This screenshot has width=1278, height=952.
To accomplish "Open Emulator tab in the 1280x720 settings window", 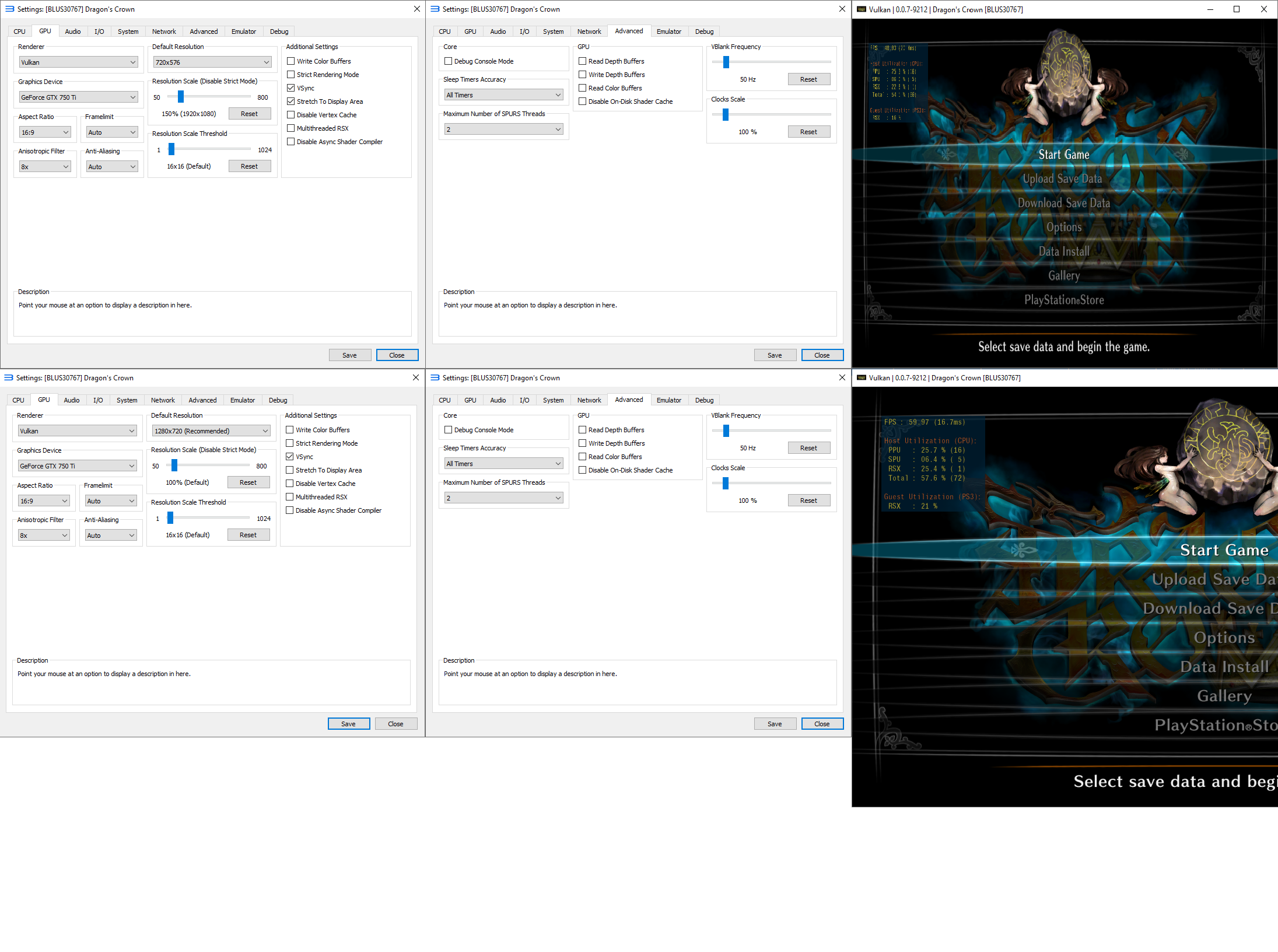I will (242, 400).
